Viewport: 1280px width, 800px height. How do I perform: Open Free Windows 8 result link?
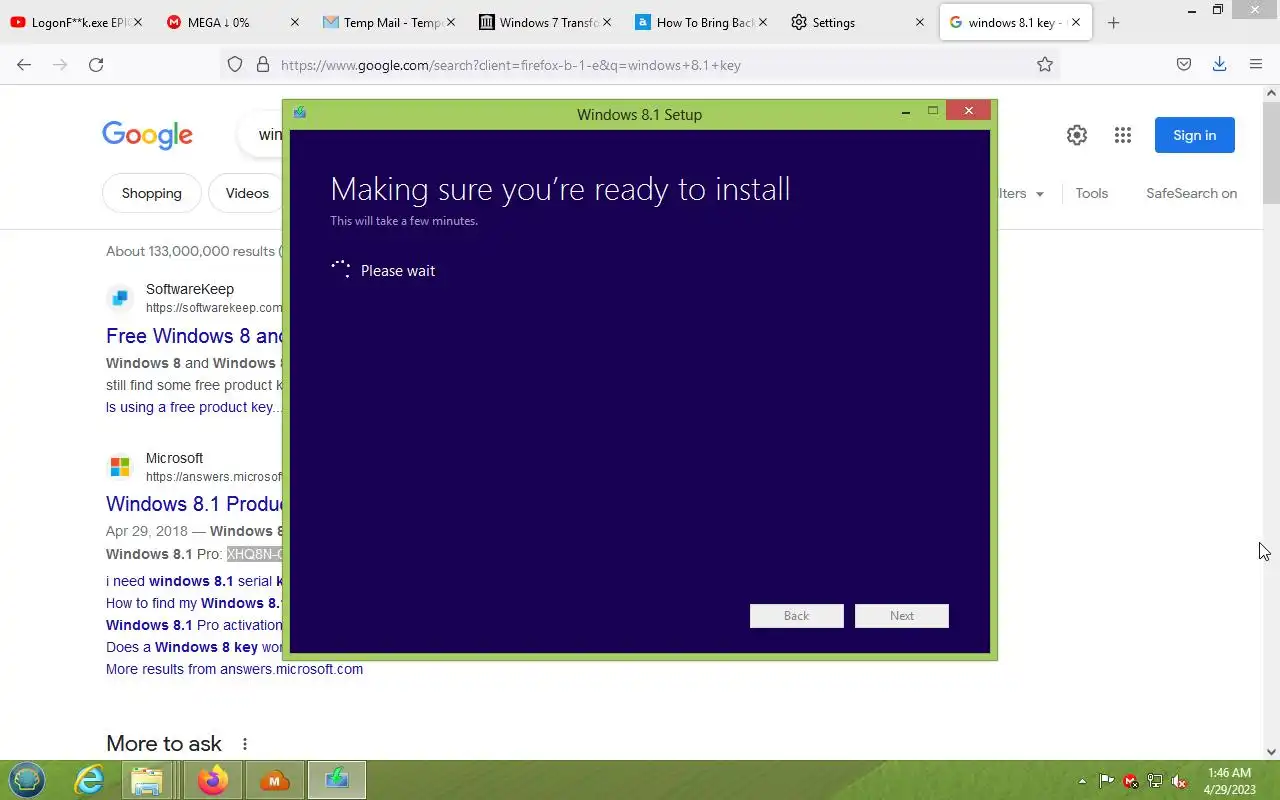pyautogui.click(x=195, y=336)
